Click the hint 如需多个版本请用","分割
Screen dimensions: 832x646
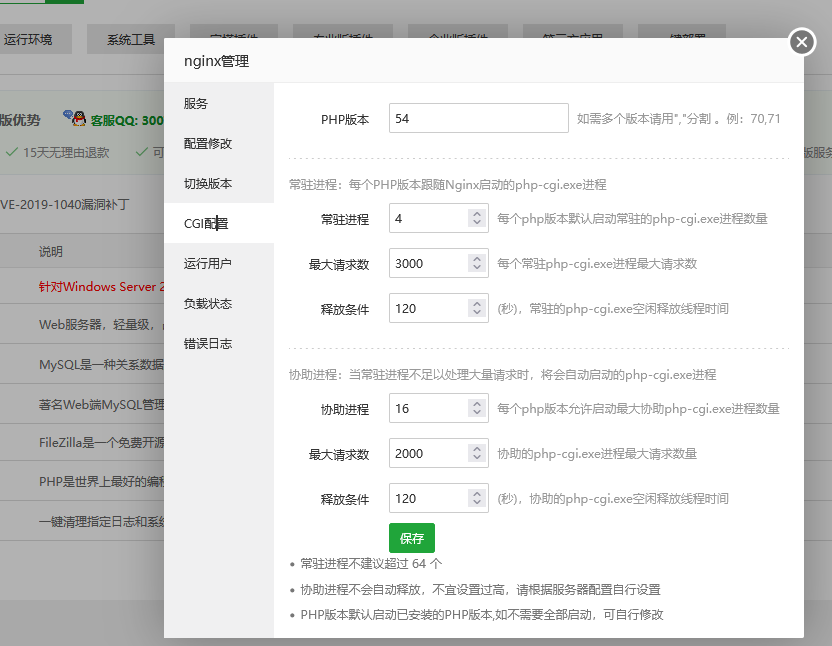coord(679,118)
